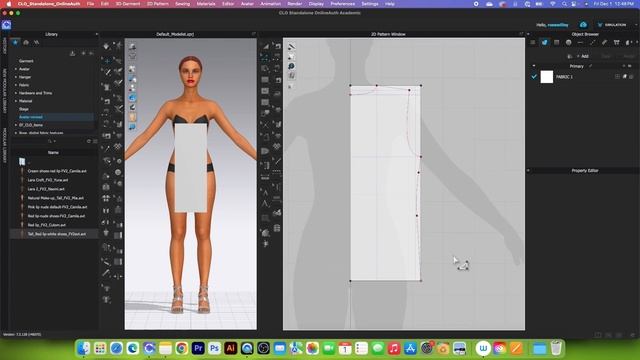Expand the Hanger folder arrow in Library
Screen dimensions: 640x360
click(x=16, y=77)
